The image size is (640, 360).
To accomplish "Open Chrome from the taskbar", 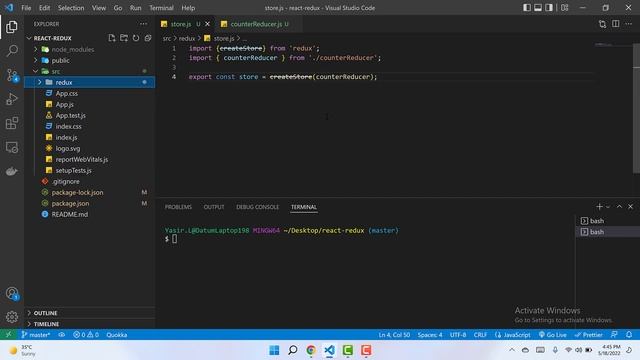I will pos(311,350).
